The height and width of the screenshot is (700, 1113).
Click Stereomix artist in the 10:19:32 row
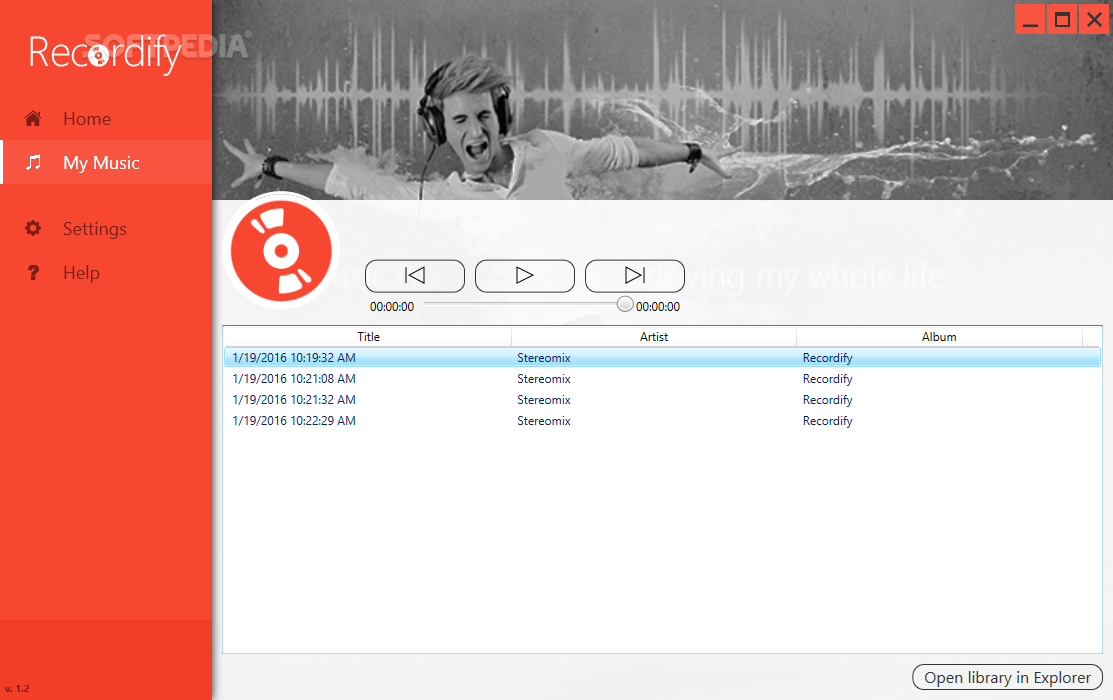544,358
